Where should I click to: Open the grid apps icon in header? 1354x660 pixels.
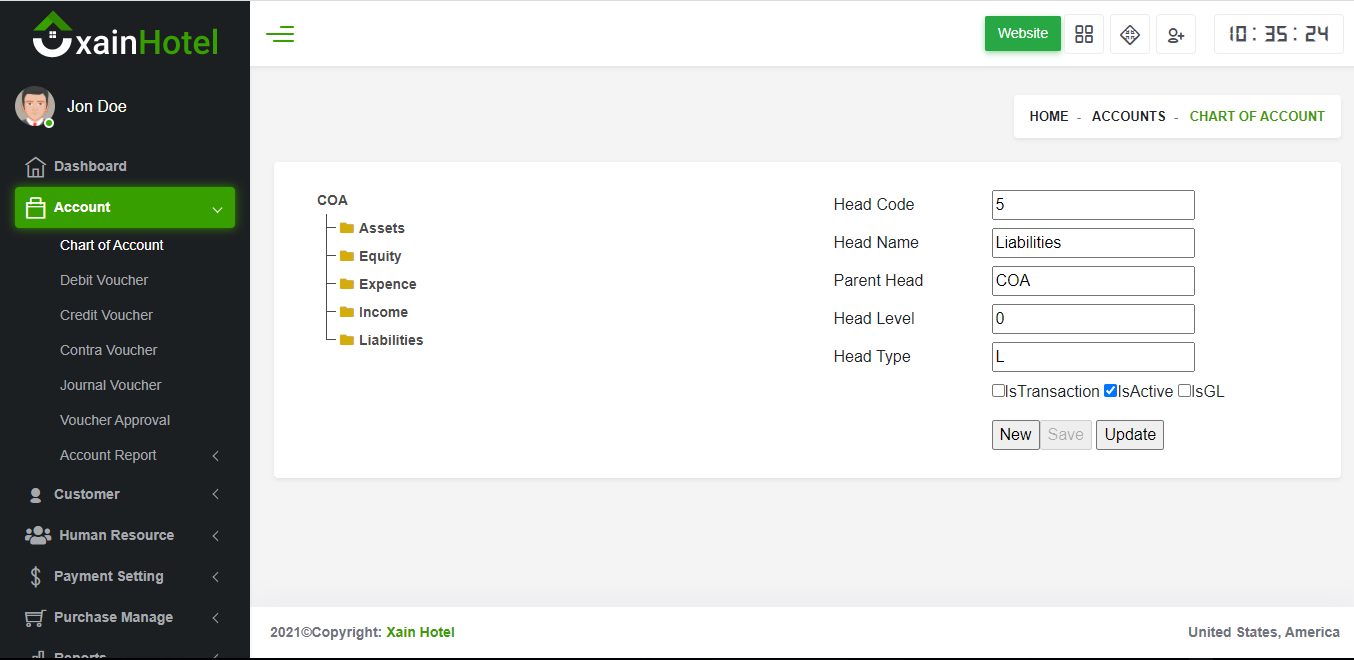(x=1084, y=35)
